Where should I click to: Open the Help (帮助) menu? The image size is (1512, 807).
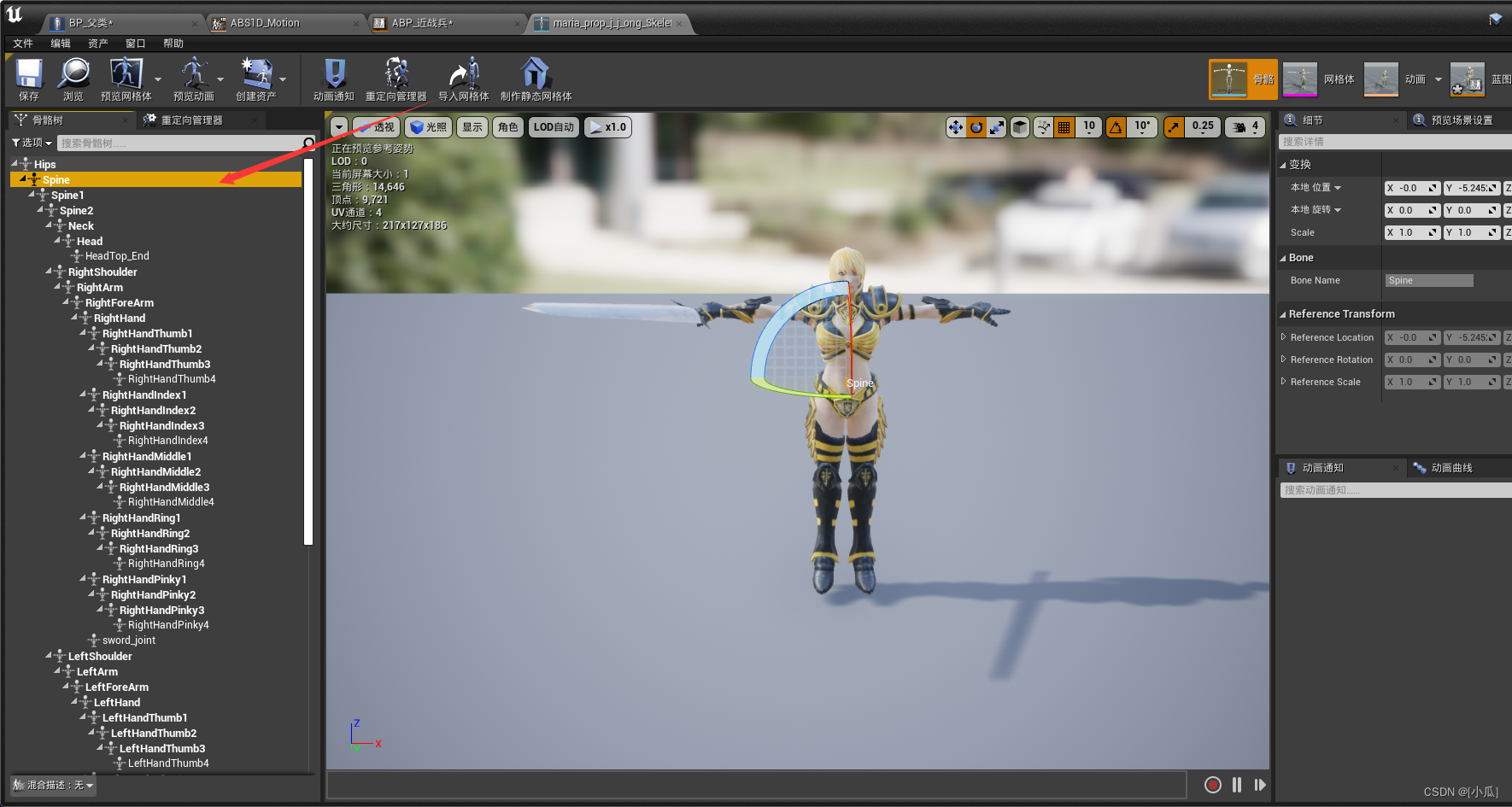(x=173, y=44)
